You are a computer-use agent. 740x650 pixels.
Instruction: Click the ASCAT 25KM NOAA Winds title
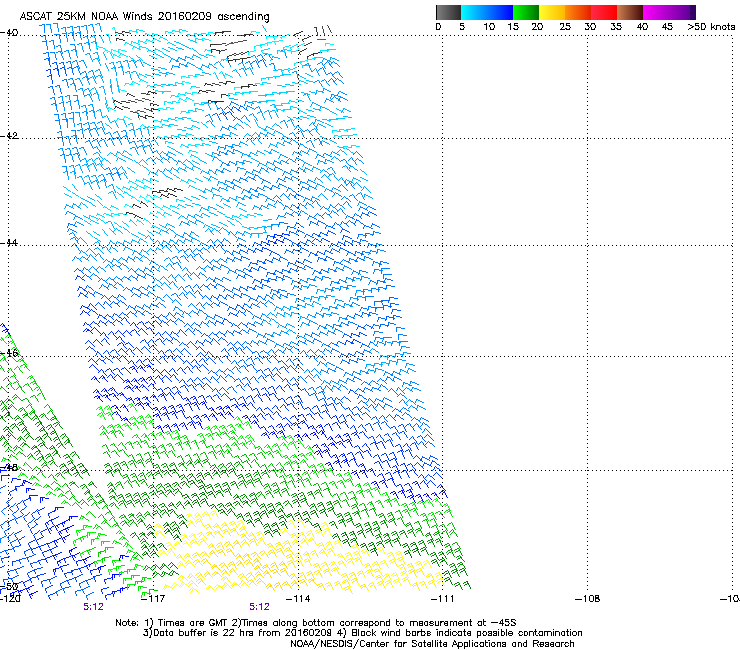coord(144,17)
